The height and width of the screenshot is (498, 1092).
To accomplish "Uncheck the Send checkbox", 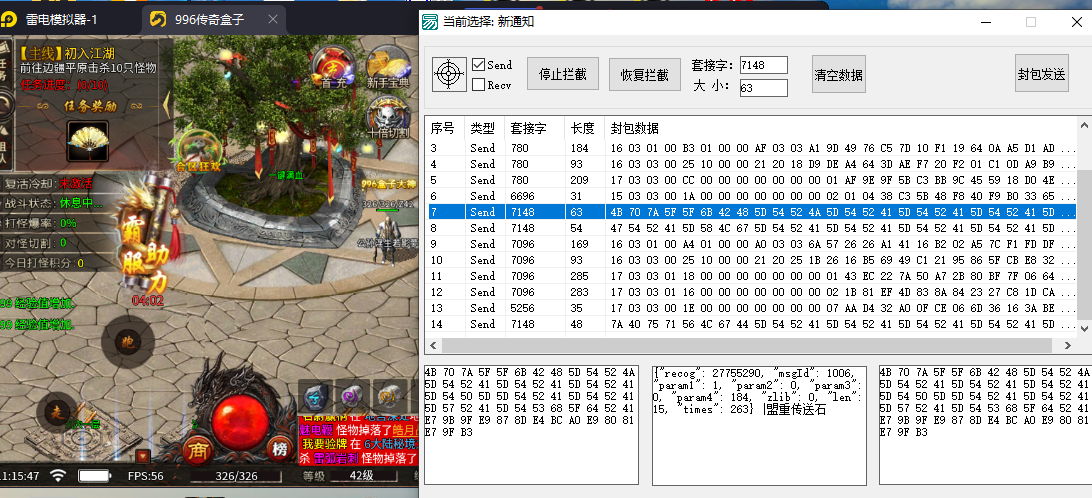I will click(479, 65).
